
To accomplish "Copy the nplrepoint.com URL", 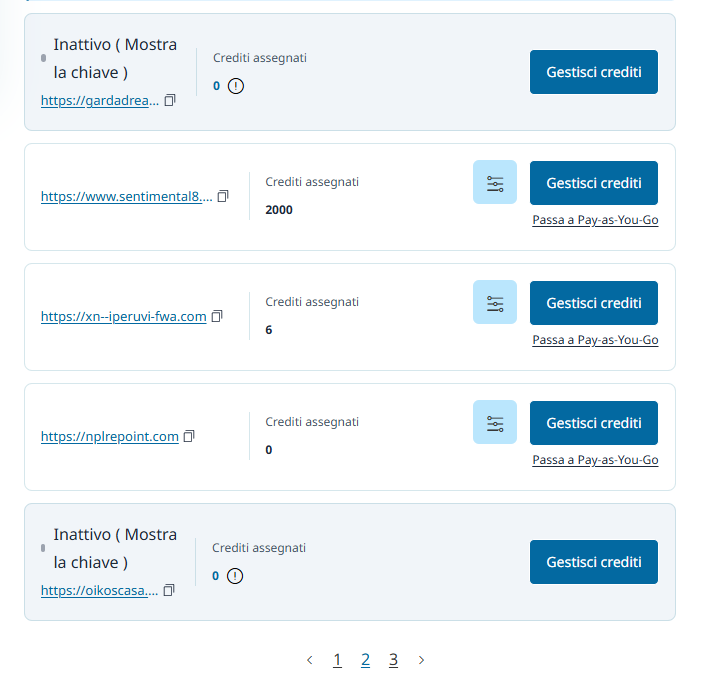I will 189,436.
